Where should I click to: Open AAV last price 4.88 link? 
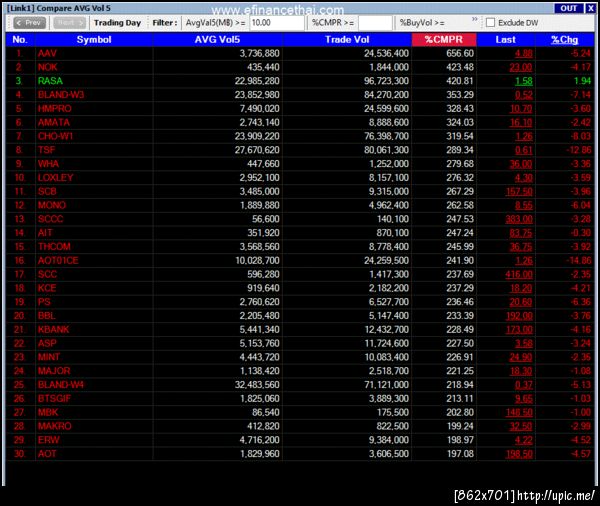[523, 54]
